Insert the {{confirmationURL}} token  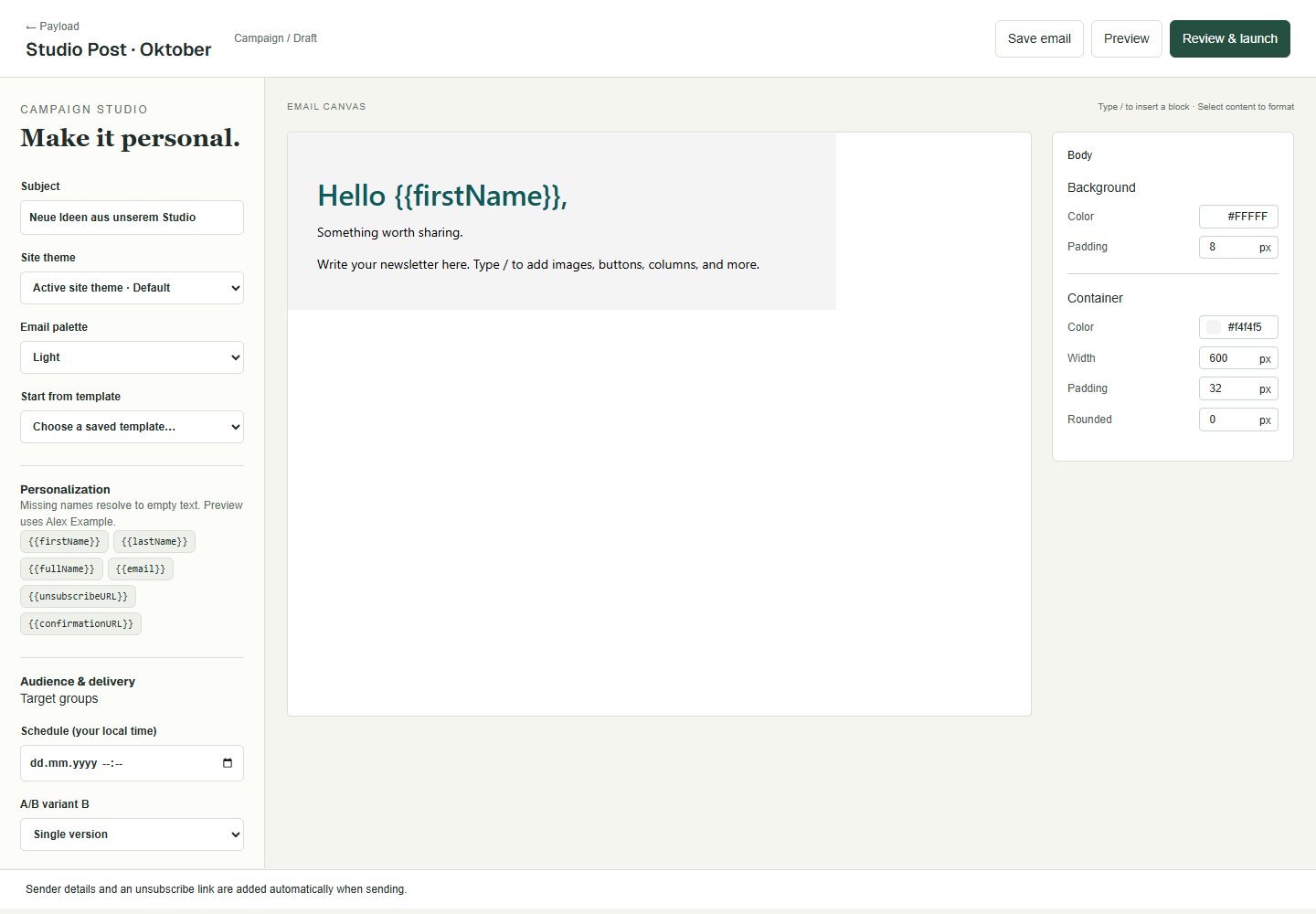[80, 624]
